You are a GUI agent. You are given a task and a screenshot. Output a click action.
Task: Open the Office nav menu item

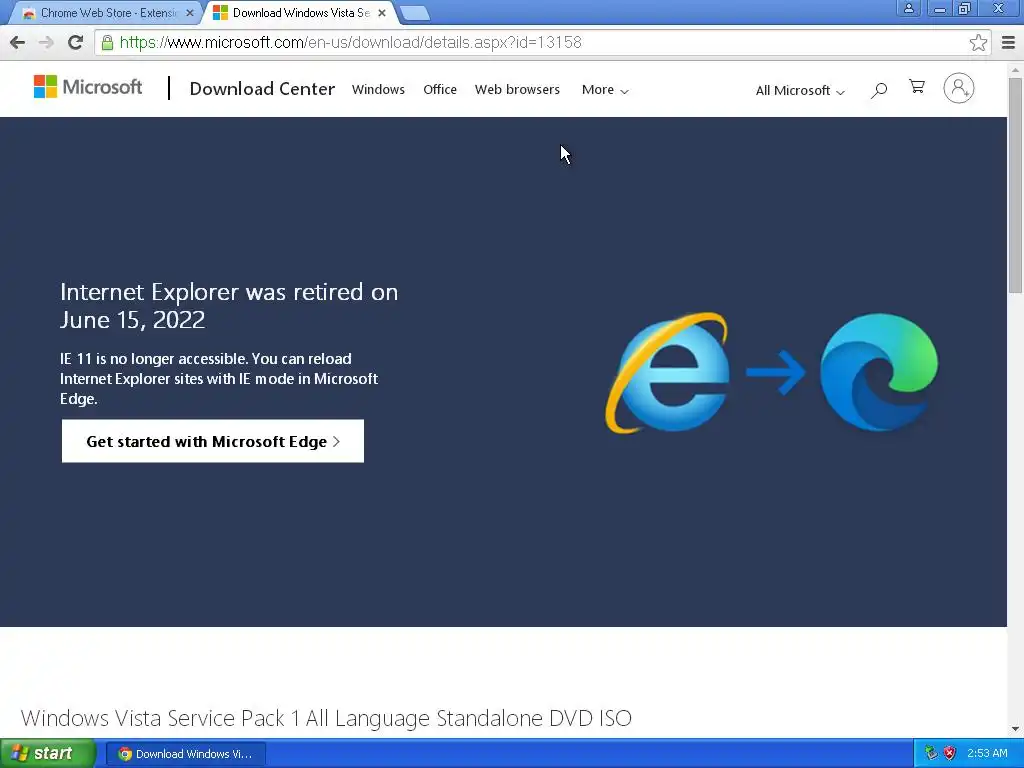[x=440, y=89]
